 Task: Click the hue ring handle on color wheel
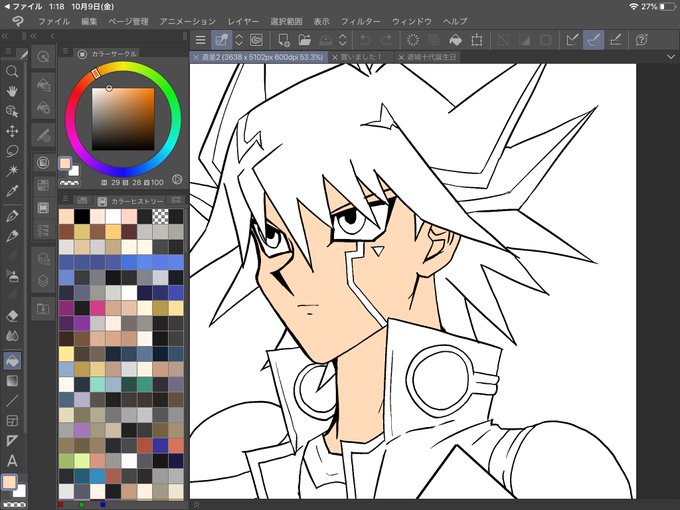[96, 73]
